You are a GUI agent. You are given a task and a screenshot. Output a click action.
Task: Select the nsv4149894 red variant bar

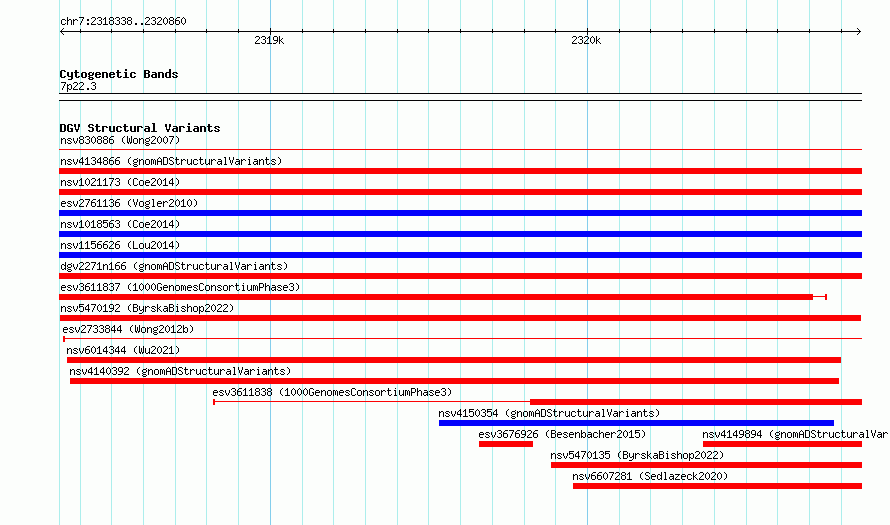782,444
